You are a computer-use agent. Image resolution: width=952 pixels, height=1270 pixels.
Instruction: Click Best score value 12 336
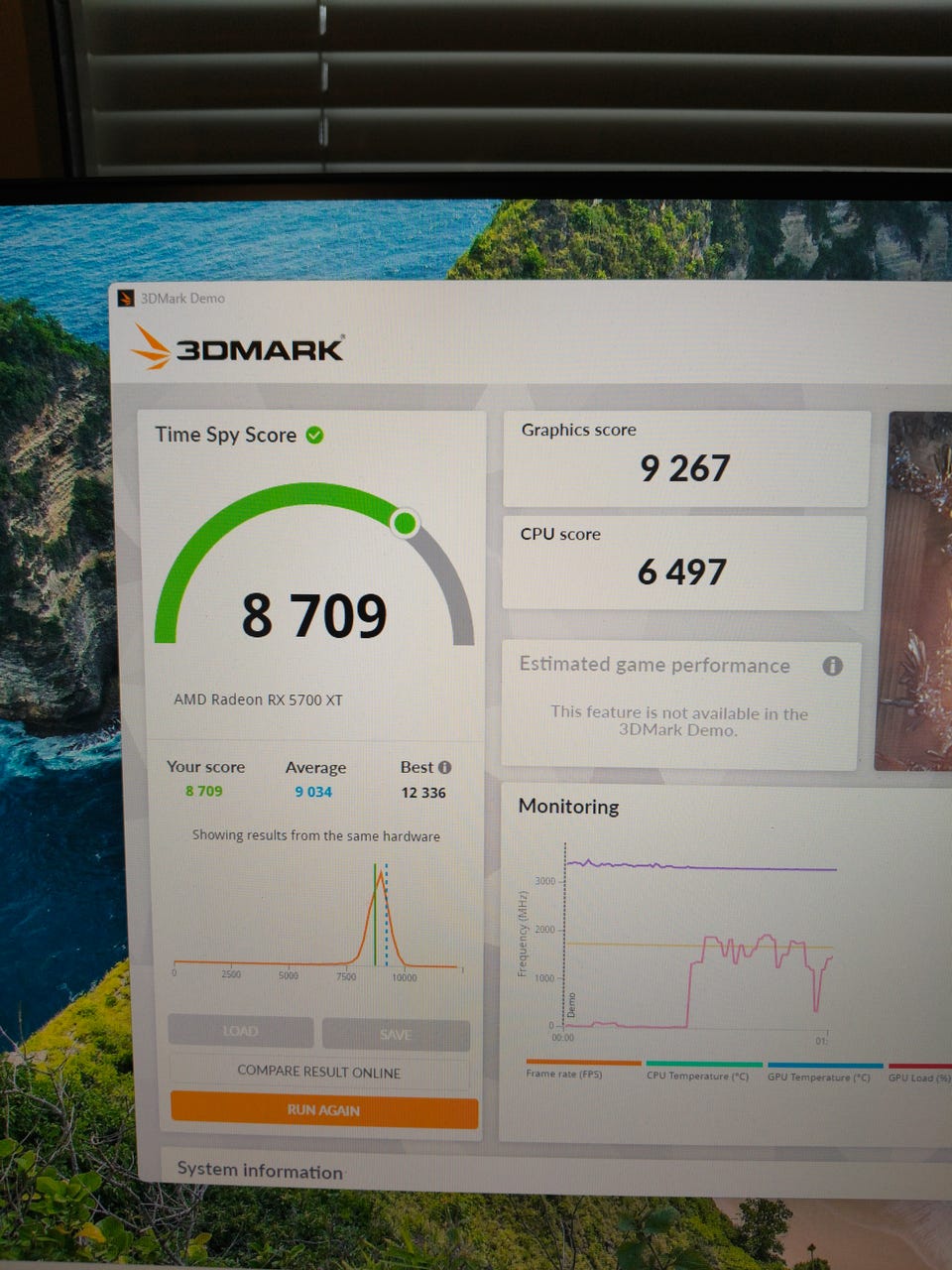point(423,793)
